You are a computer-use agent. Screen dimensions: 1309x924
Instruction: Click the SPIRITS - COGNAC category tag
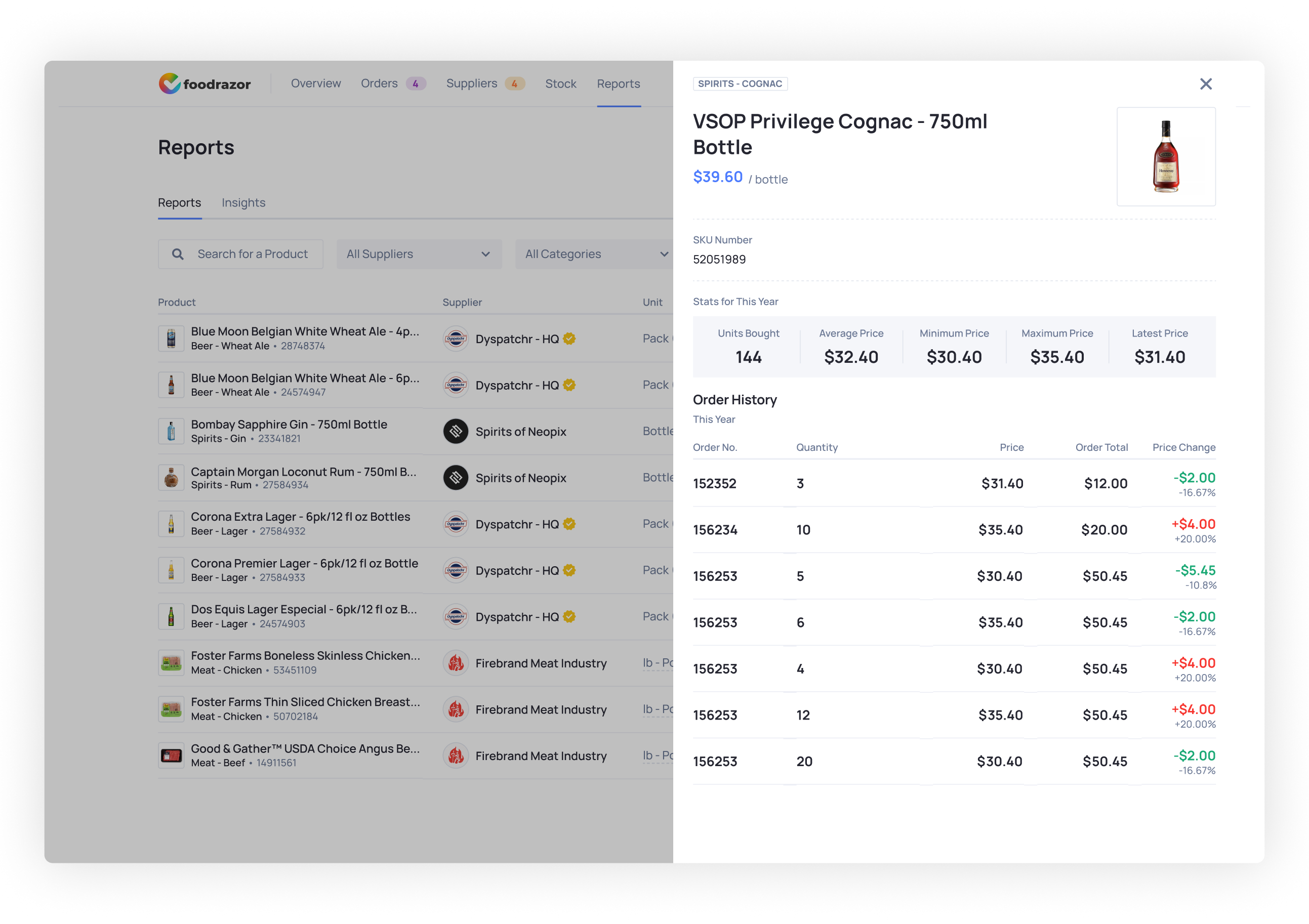pos(740,84)
